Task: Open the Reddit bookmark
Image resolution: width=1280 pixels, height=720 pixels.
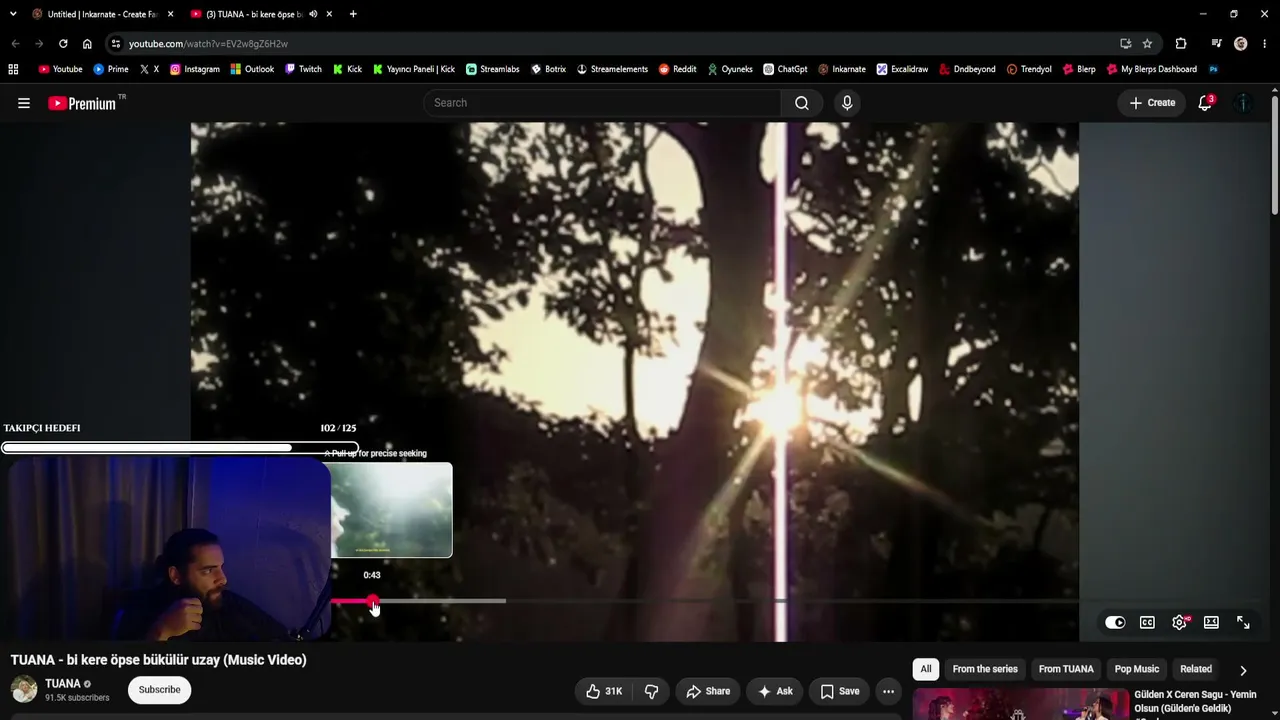Action: click(677, 69)
